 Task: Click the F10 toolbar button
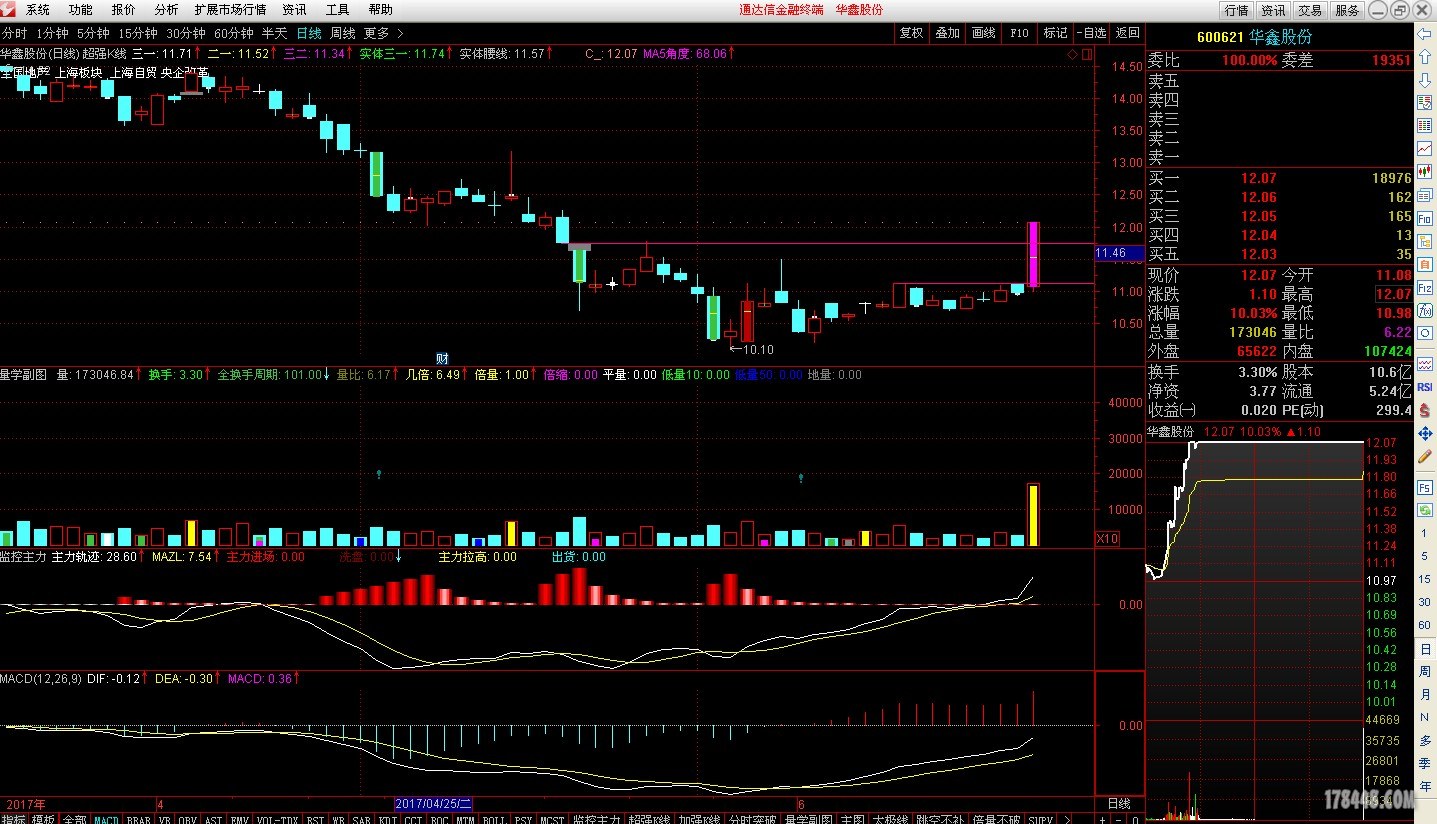1019,33
